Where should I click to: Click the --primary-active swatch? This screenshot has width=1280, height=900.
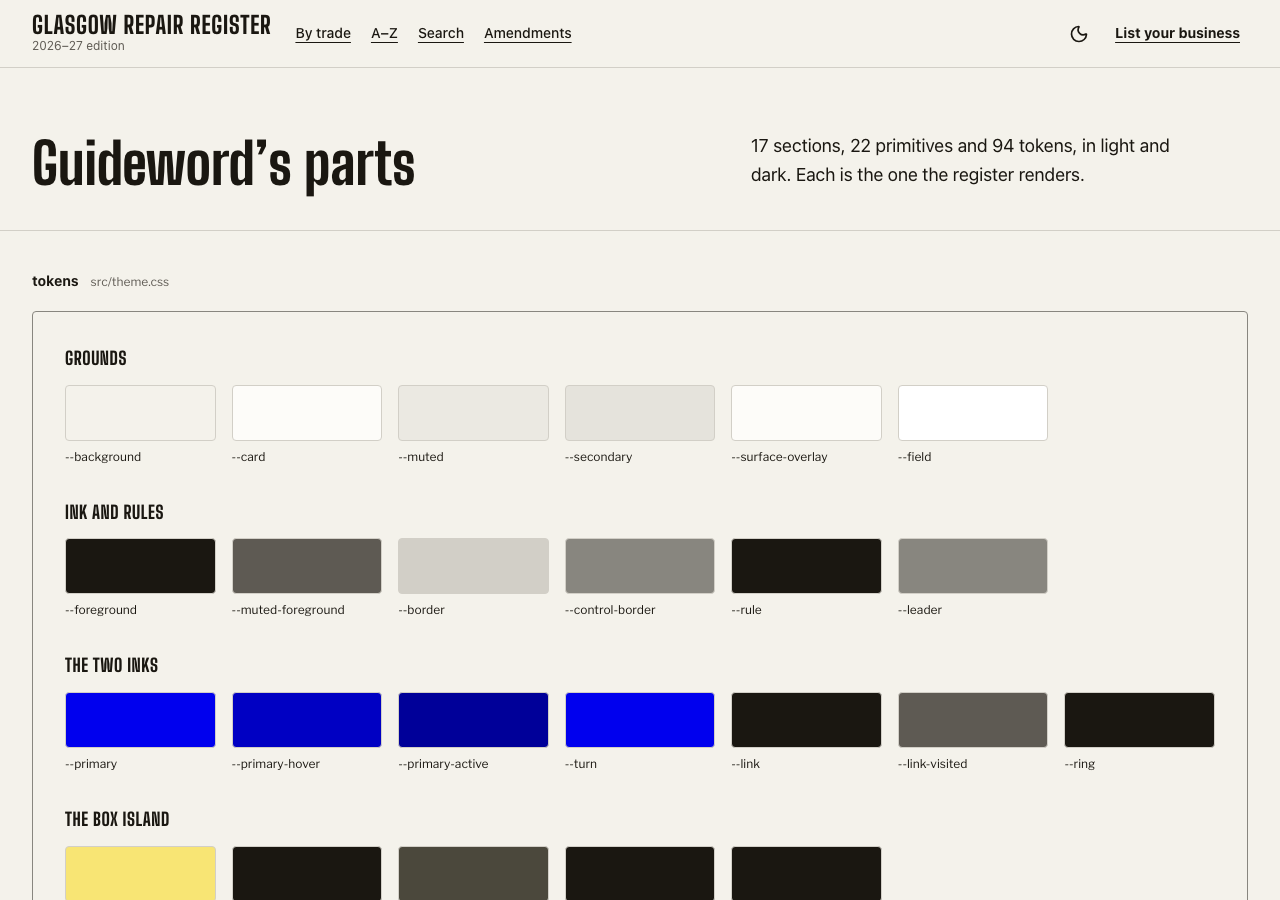click(473, 720)
